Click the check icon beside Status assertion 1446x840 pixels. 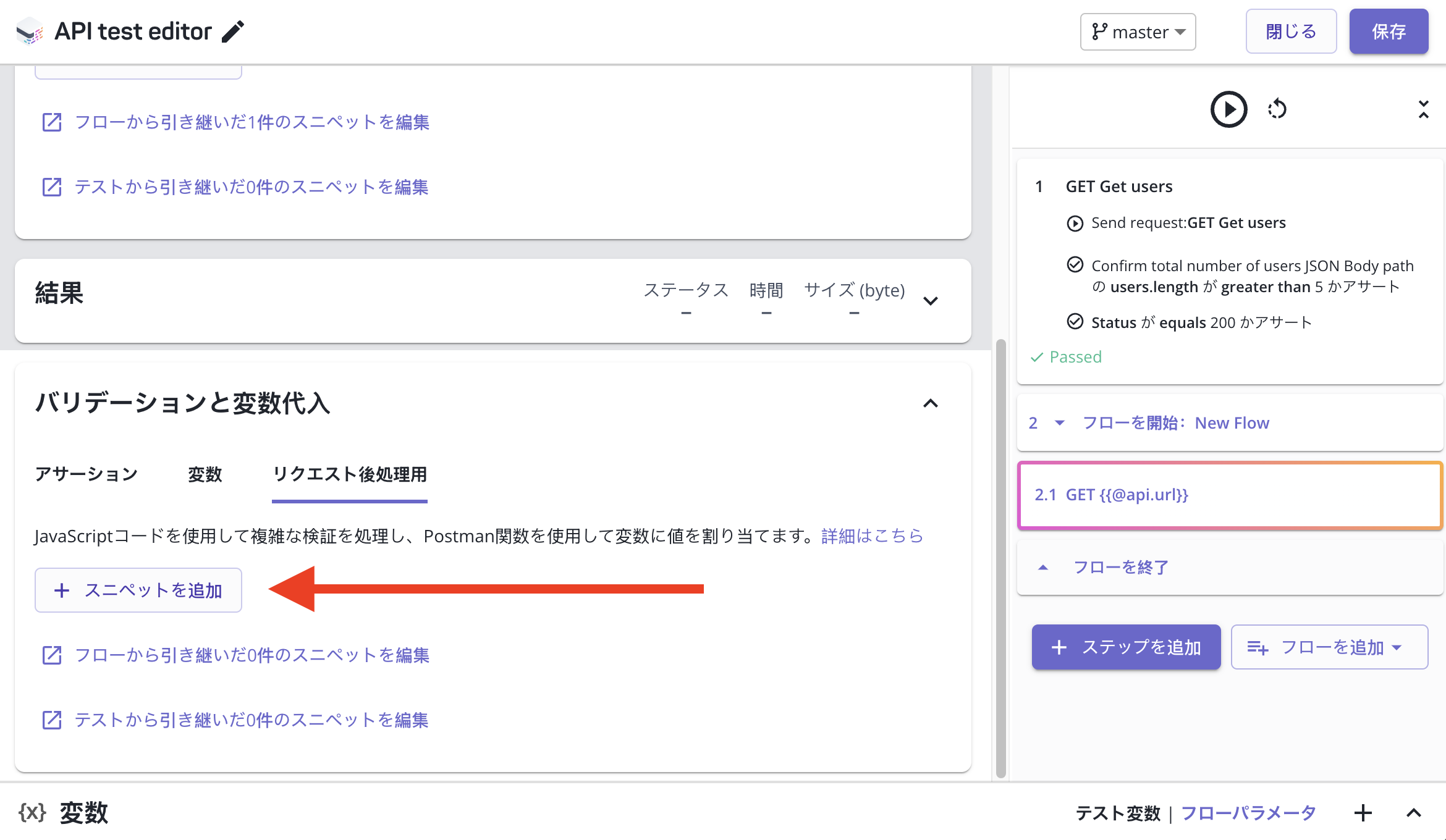click(x=1075, y=322)
